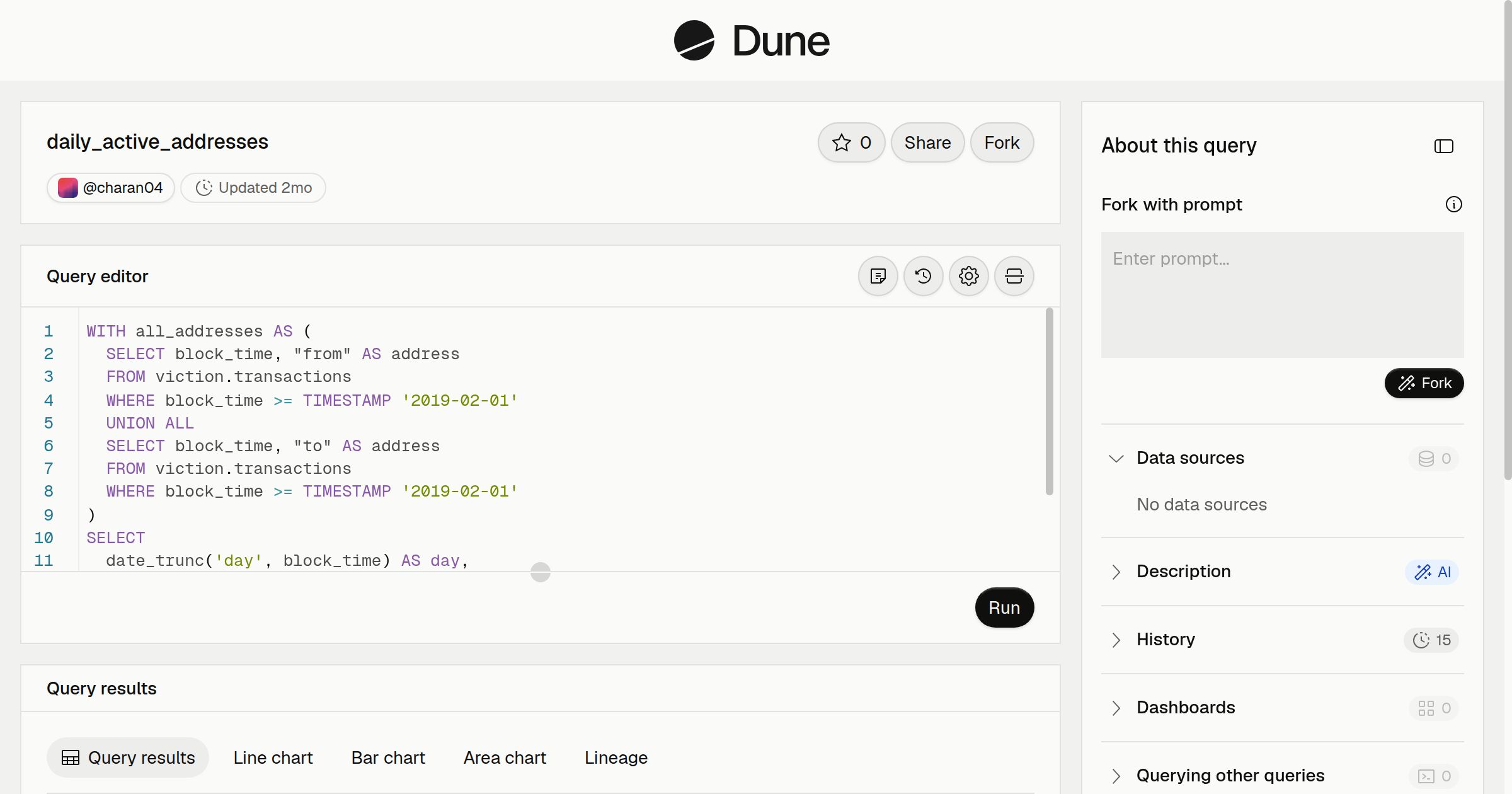The image size is (1512, 794).
Task: Switch to the Line chart tab
Action: pos(273,757)
